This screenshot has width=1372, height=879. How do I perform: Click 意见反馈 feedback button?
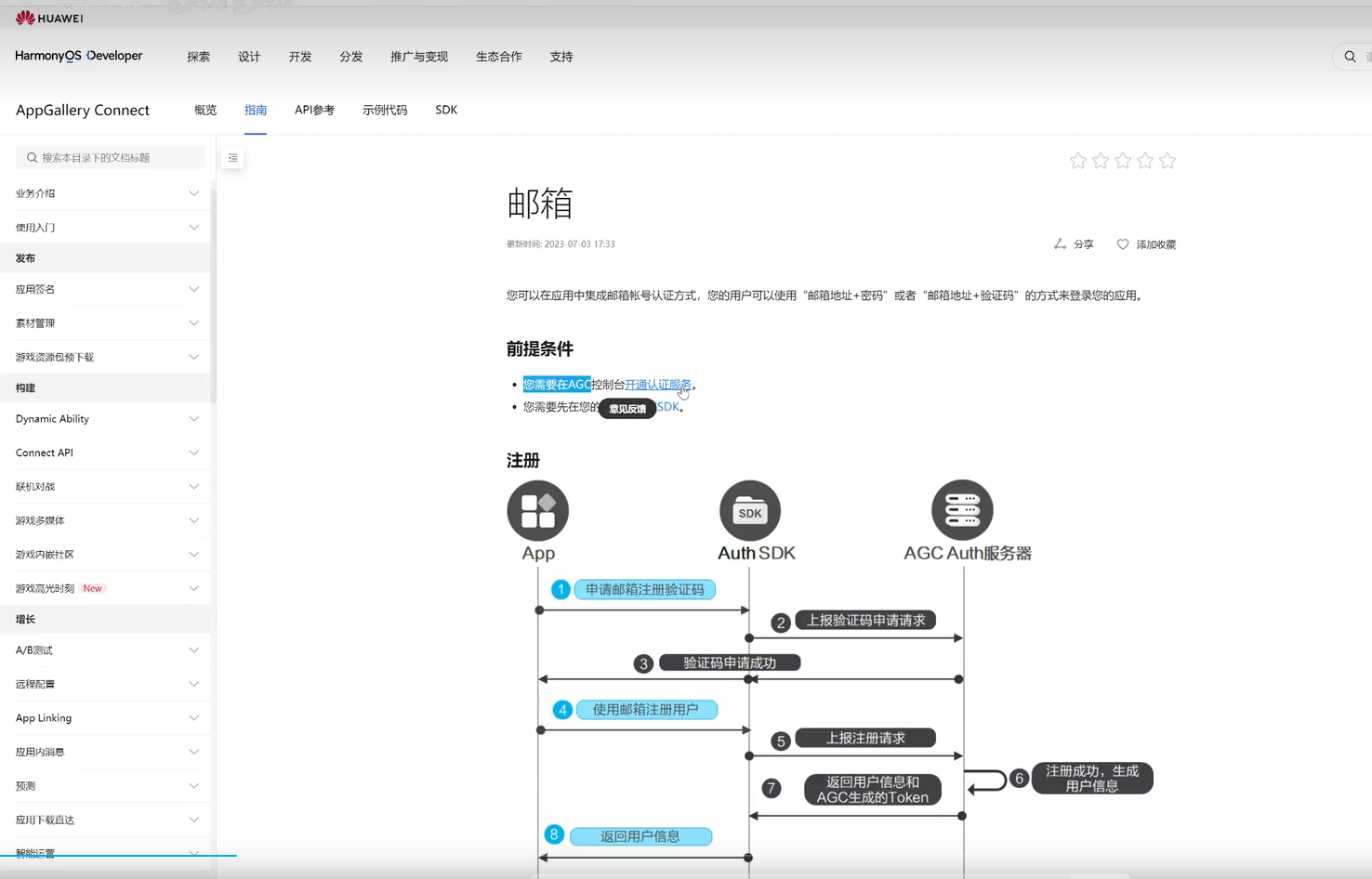pos(627,409)
